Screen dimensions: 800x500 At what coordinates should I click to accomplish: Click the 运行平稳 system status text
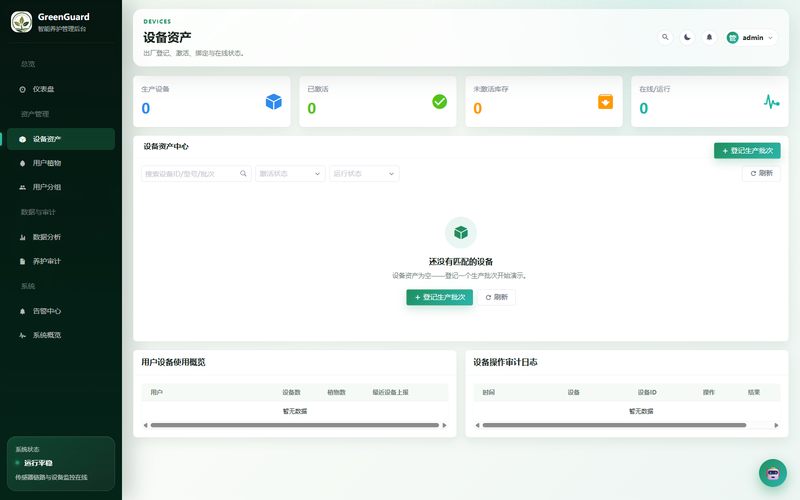coord(38,463)
